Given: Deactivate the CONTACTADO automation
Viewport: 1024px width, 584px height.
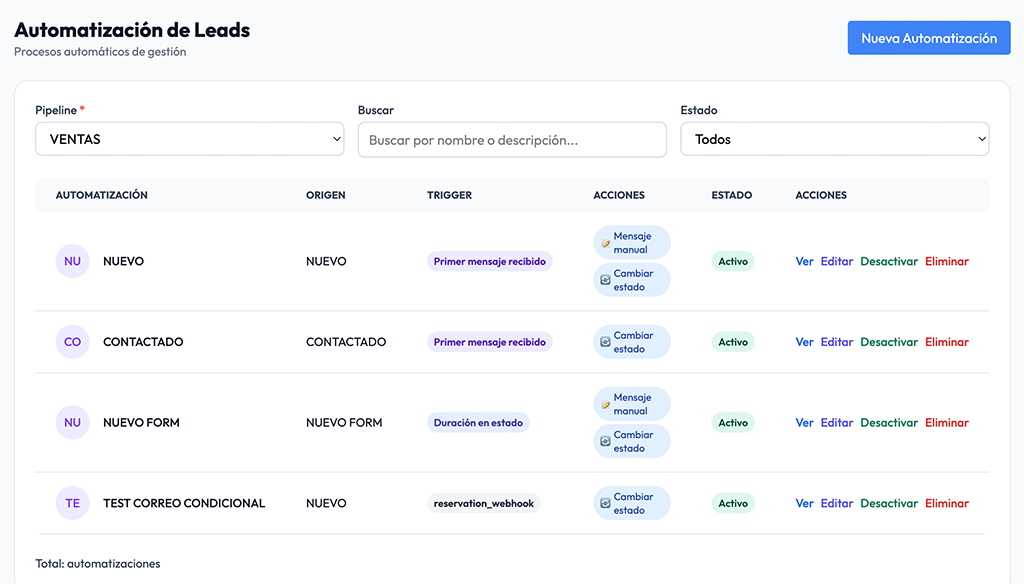Looking at the screenshot, I should pos(888,342).
